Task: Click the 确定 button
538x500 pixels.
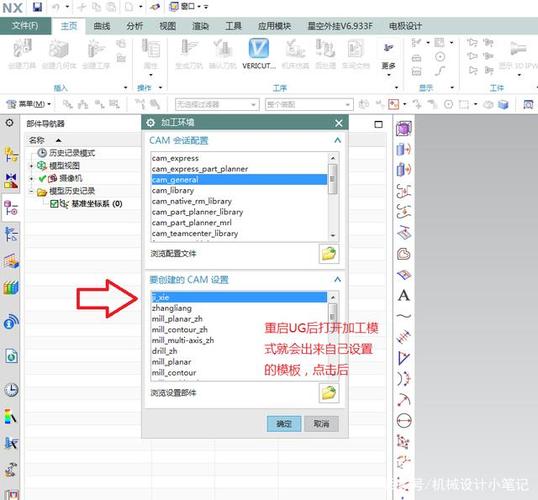Action: 284,424
